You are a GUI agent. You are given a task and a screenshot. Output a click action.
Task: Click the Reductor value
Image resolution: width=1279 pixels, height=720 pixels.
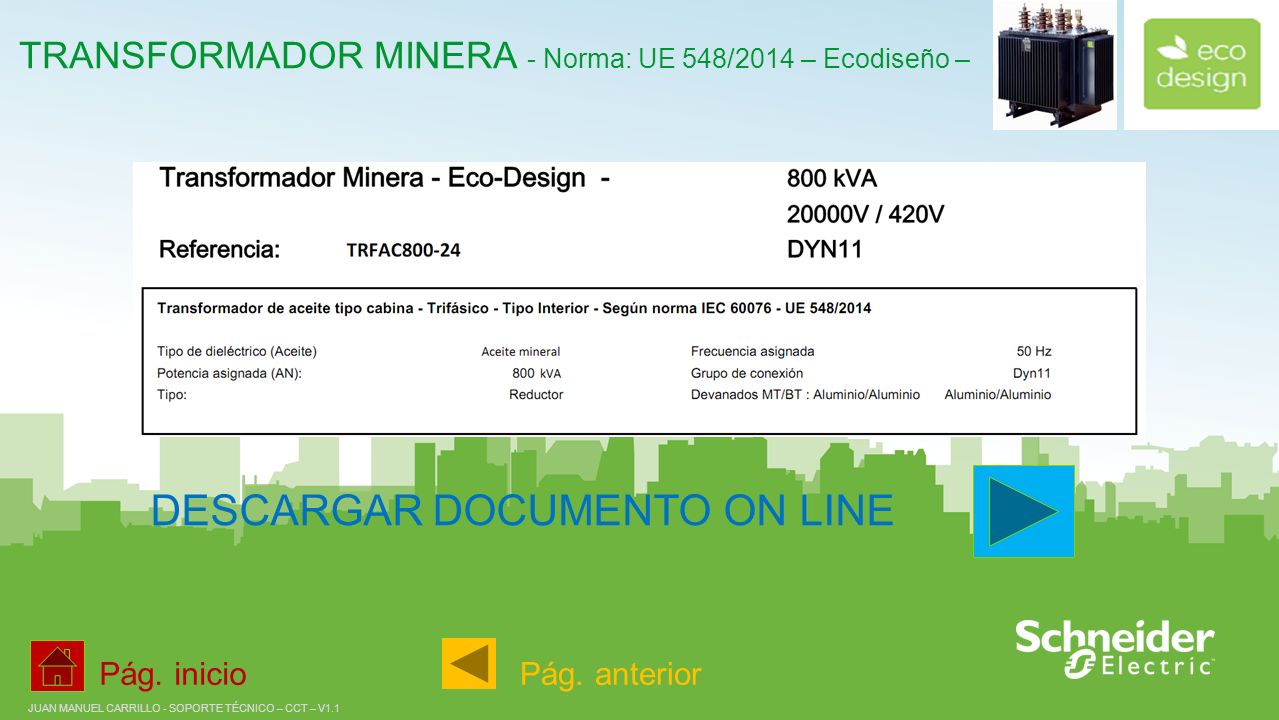536,395
